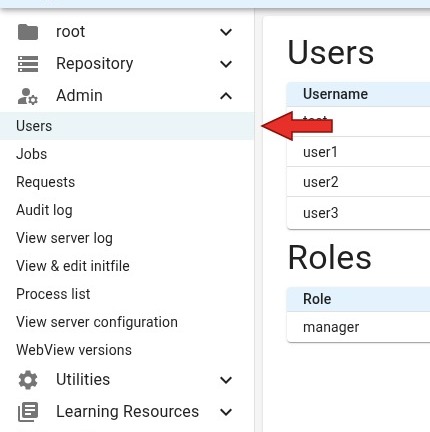Open the Requests page

click(127, 182)
